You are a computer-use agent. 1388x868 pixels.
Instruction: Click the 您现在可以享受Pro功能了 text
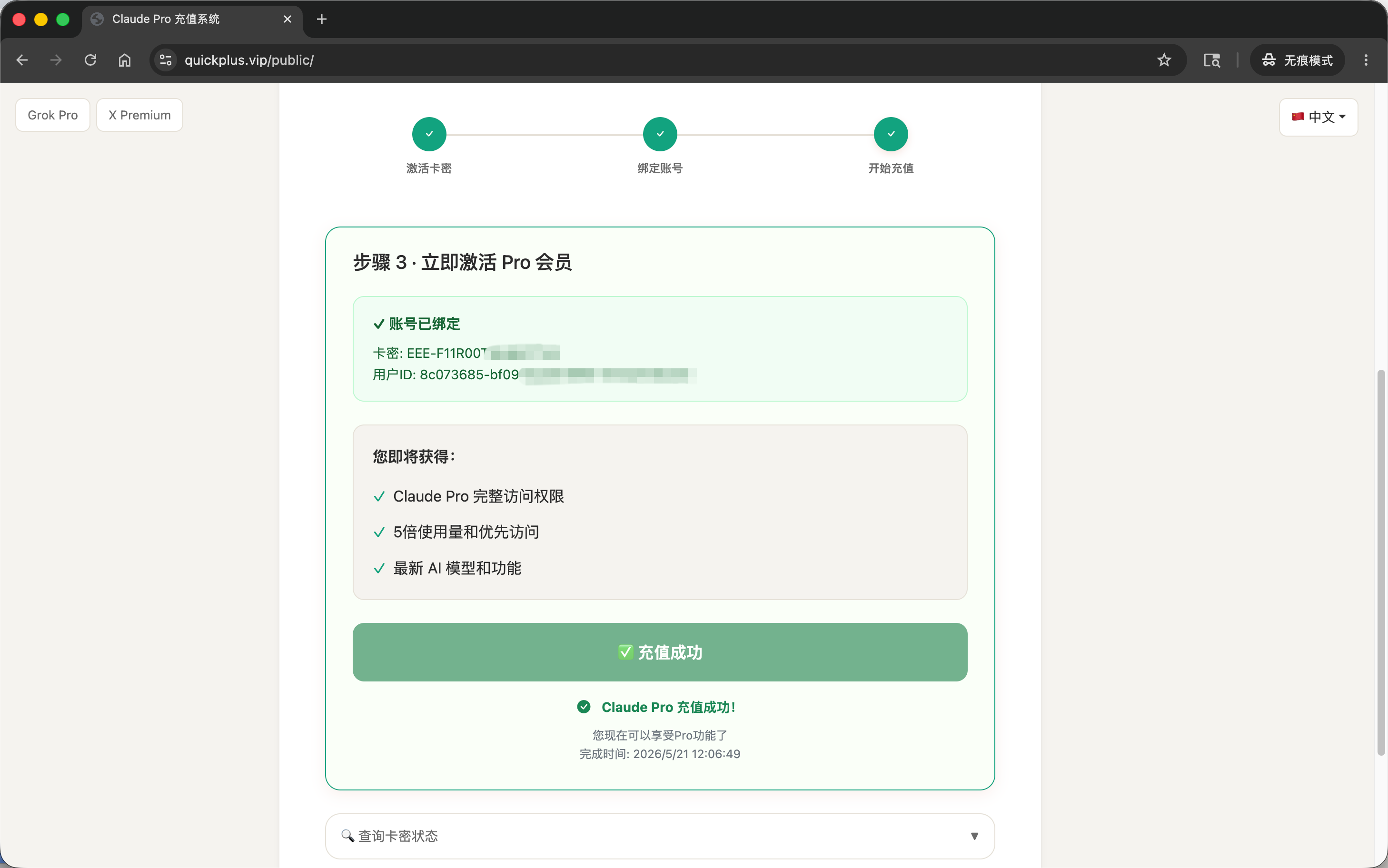[x=660, y=735]
